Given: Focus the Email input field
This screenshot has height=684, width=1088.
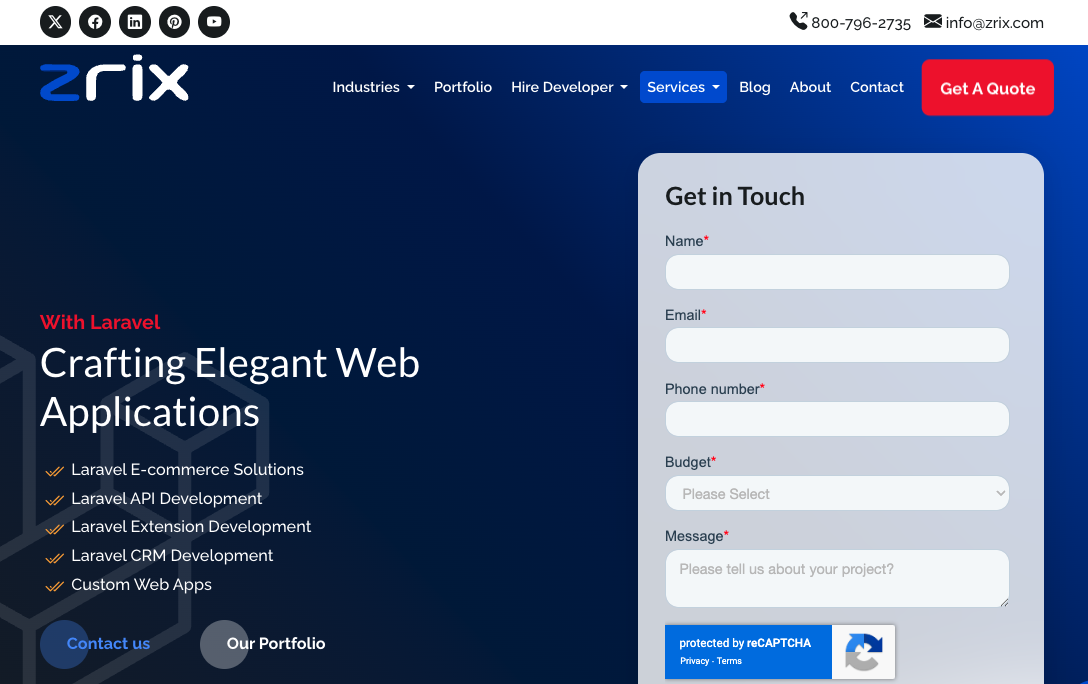Looking at the screenshot, I should 837,345.
